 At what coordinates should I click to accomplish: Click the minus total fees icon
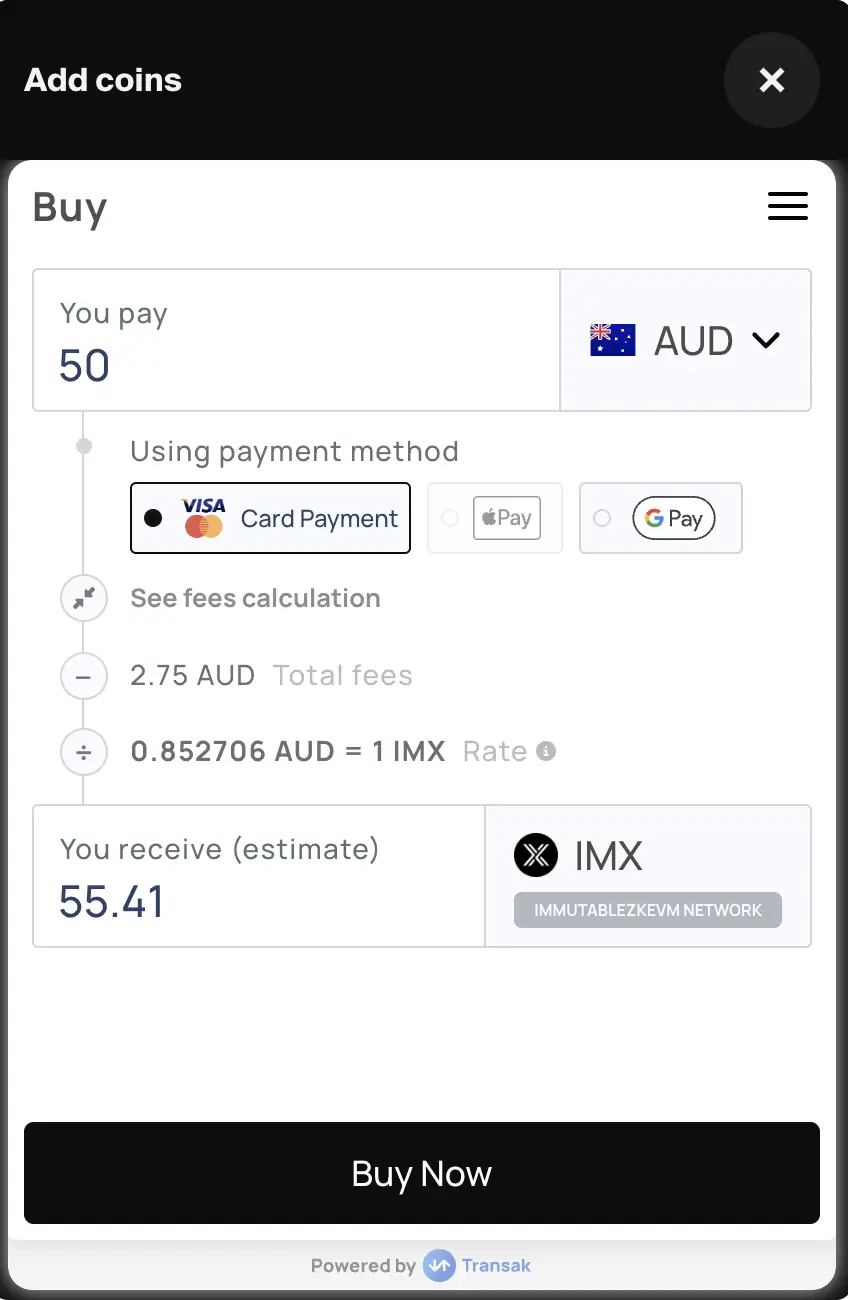coord(84,676)
